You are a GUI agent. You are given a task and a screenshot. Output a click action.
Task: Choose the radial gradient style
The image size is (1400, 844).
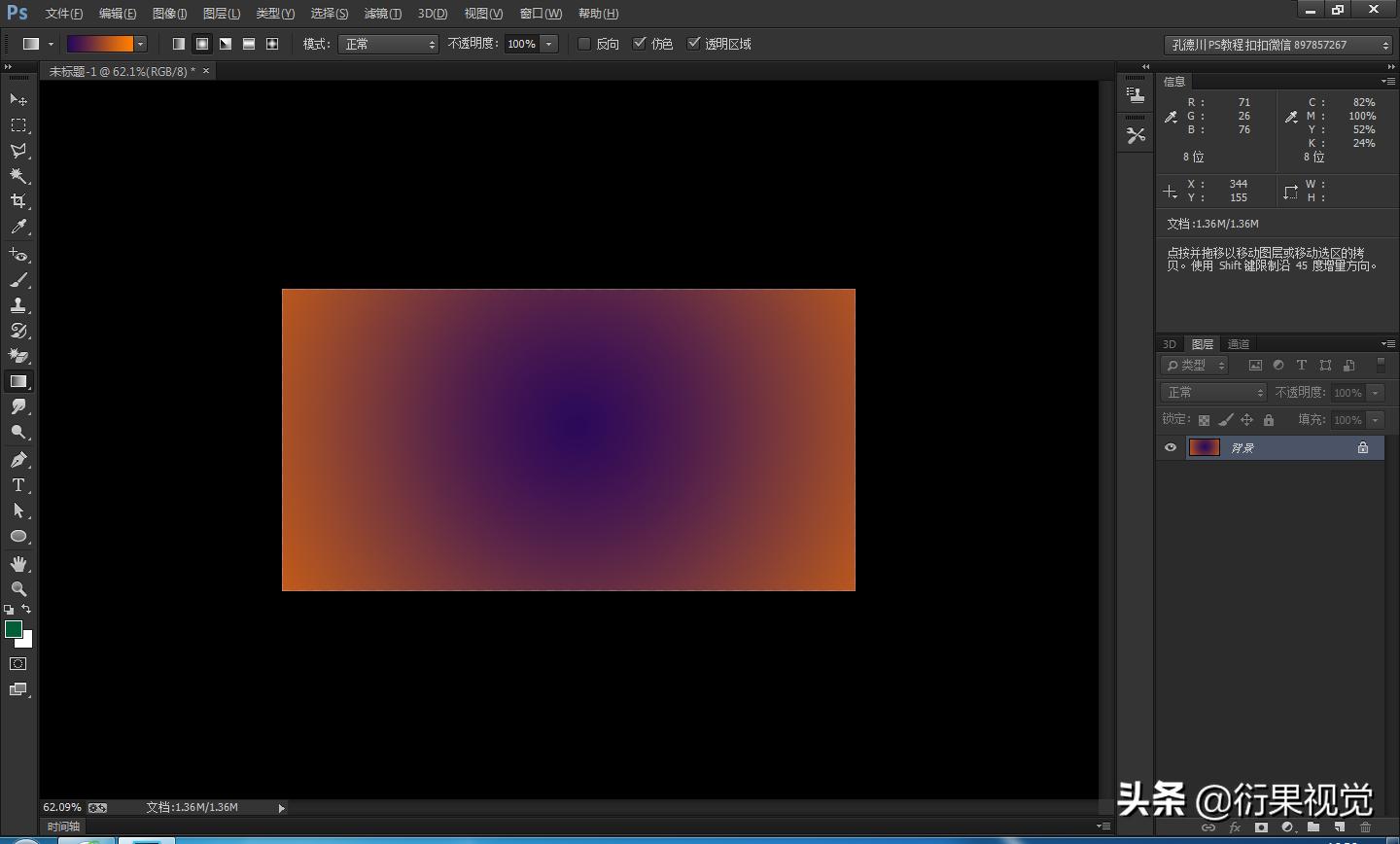[x=201, y=43]
